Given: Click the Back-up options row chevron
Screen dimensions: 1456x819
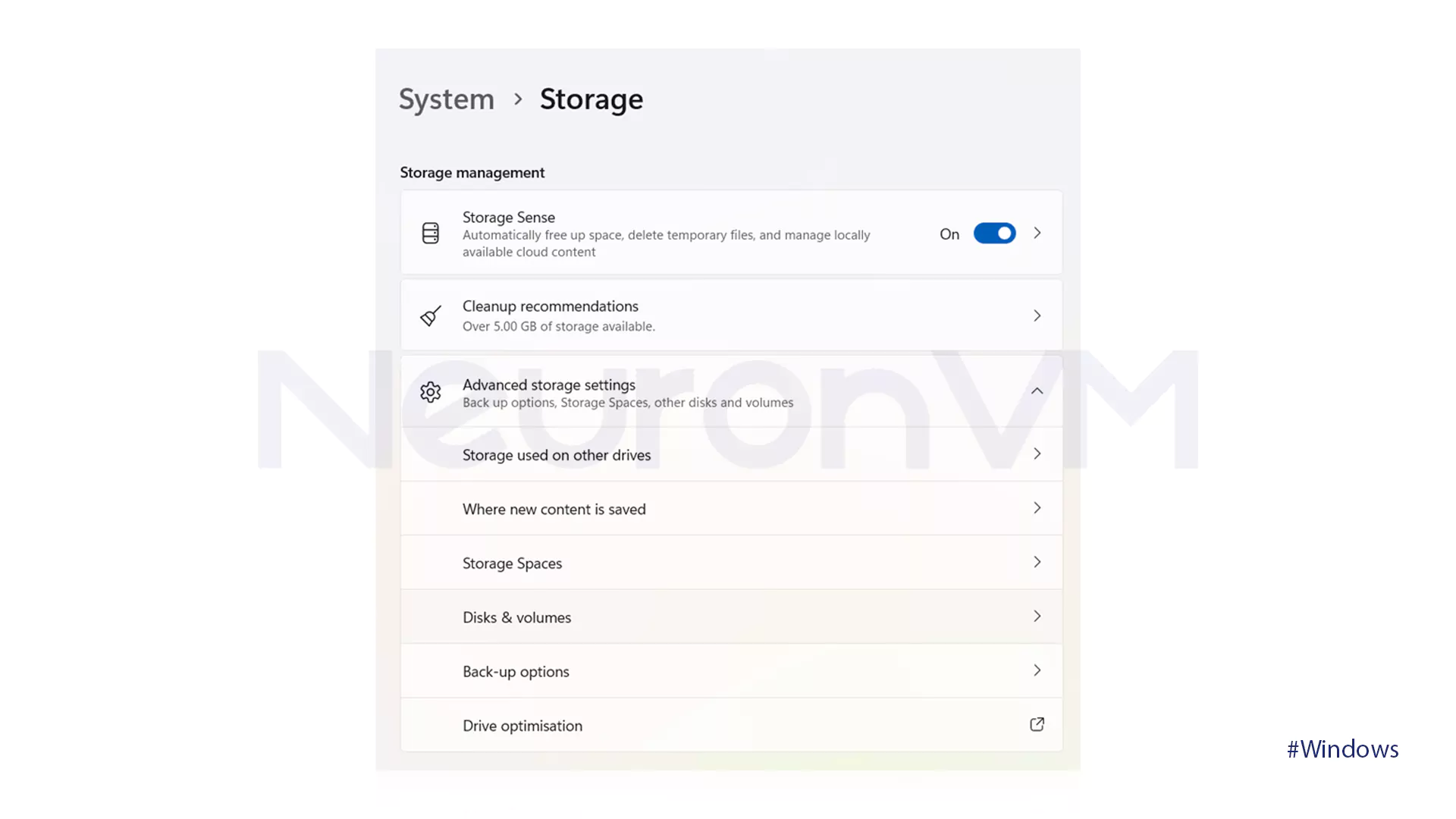Looking at the screenshot, I should pyautogui.click(x=1037, y=670).
